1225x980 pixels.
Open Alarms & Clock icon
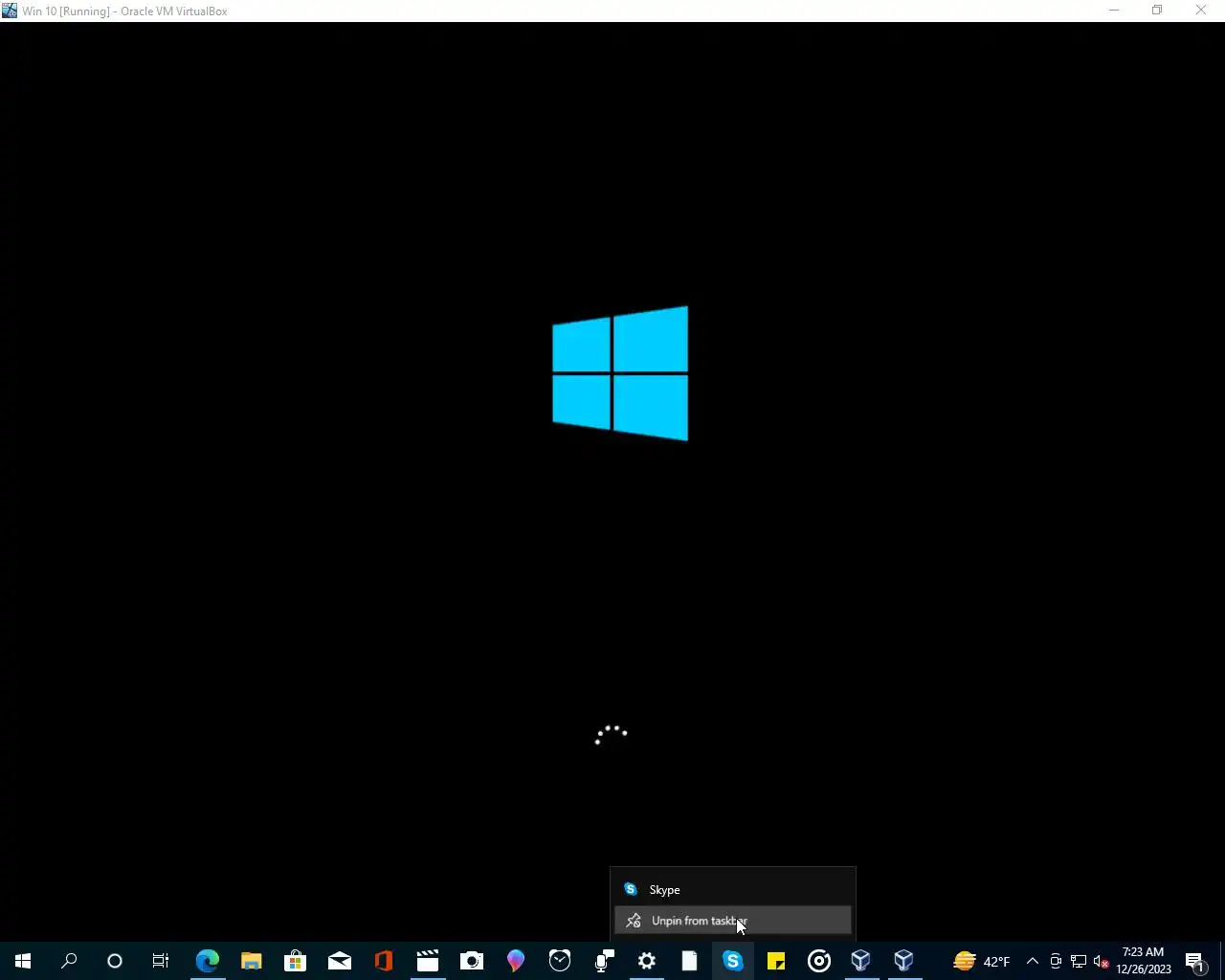click(559, 961)
